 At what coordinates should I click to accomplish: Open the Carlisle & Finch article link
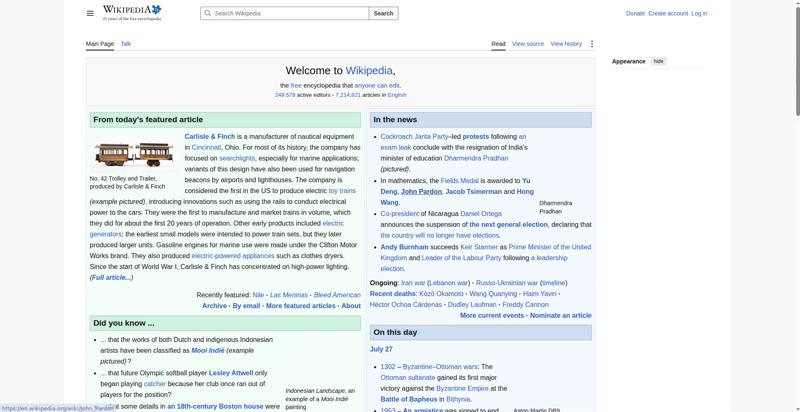[x=210, y=136]
